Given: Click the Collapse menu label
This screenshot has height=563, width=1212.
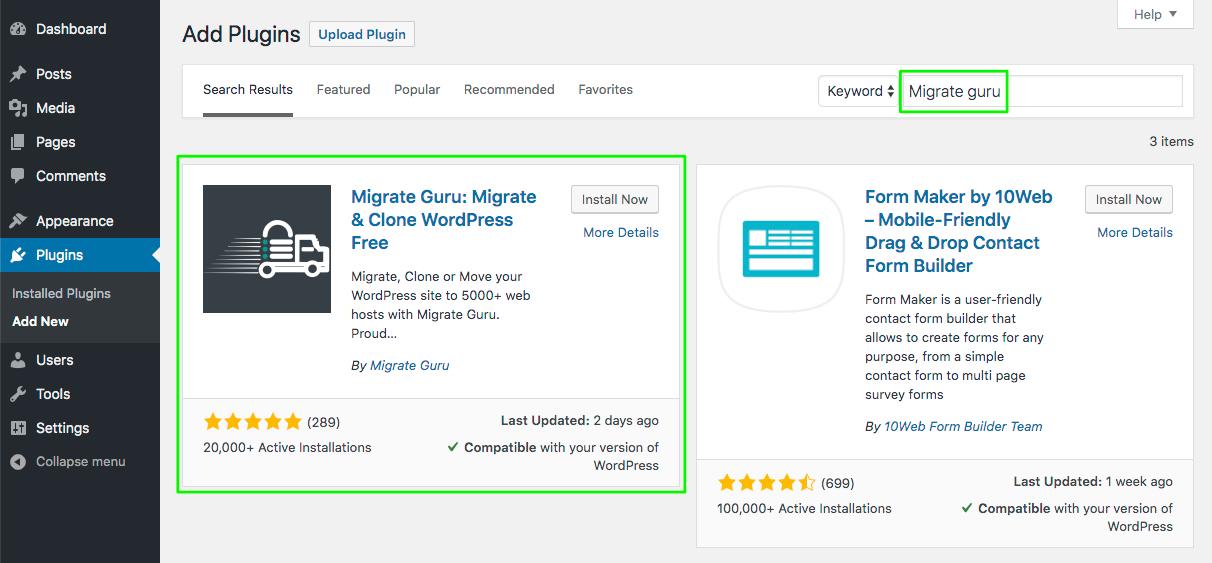Looking at the screenshot, I should [81, 462].
